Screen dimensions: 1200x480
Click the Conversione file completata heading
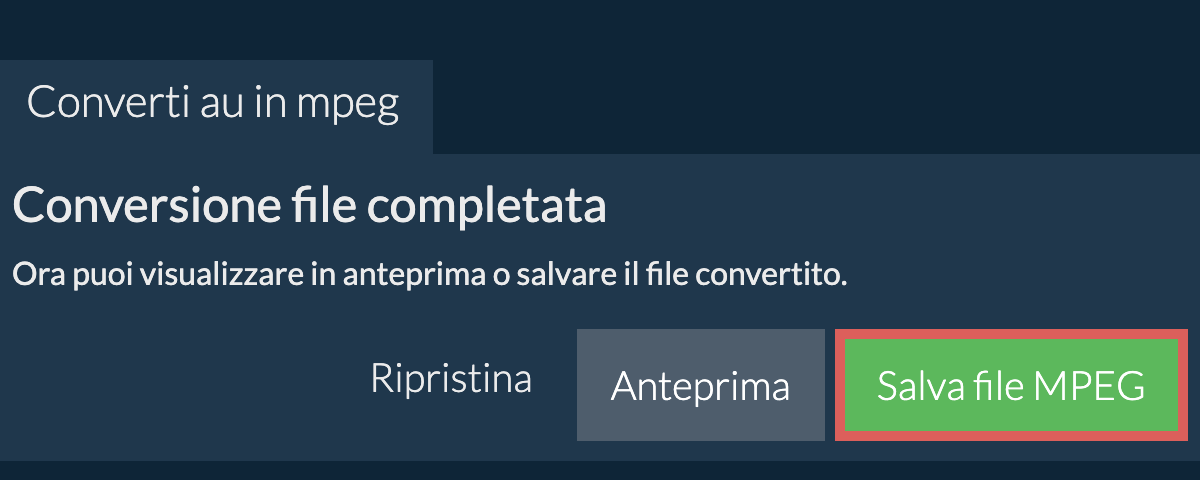tap(310, 208)
